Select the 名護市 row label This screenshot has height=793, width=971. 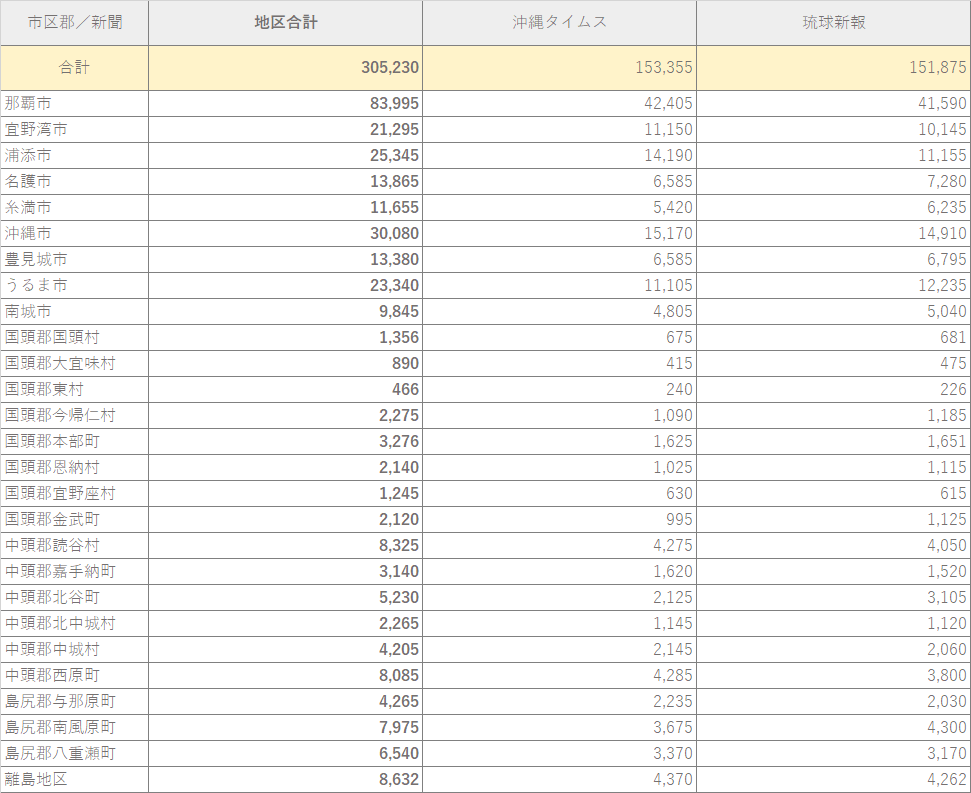[28, 181]
